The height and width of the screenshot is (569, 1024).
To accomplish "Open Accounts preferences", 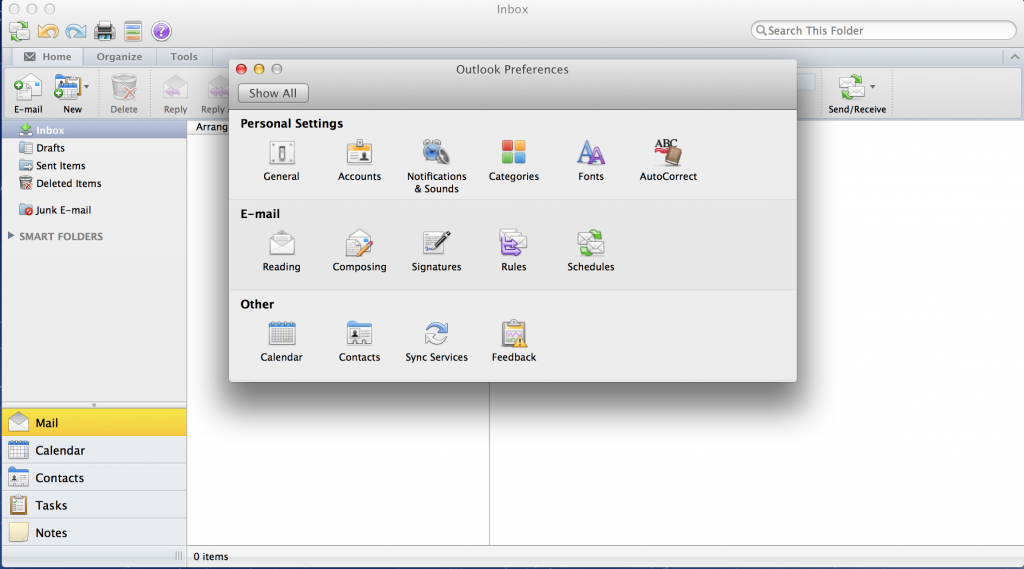I will (x=359, y=161).
